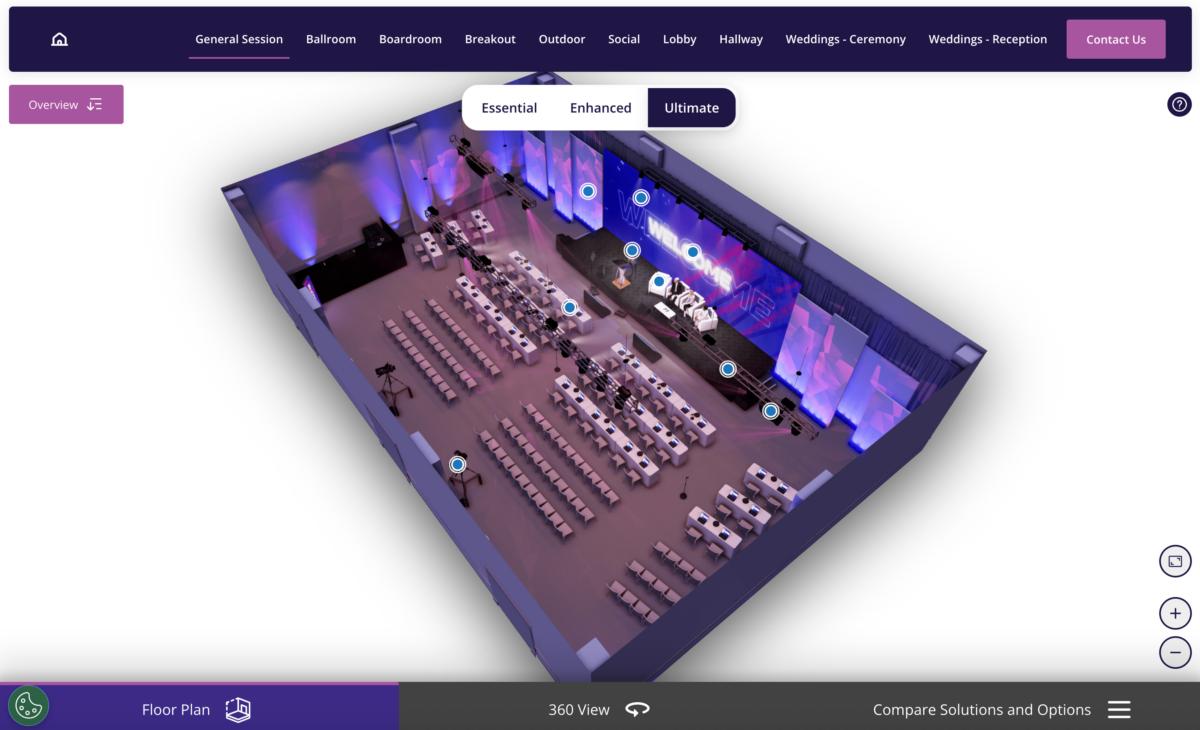This screenshot has width=1200, height=730.
Task: Open the Ballroom section
Action: pyautogui.click(x=331, y=40)
